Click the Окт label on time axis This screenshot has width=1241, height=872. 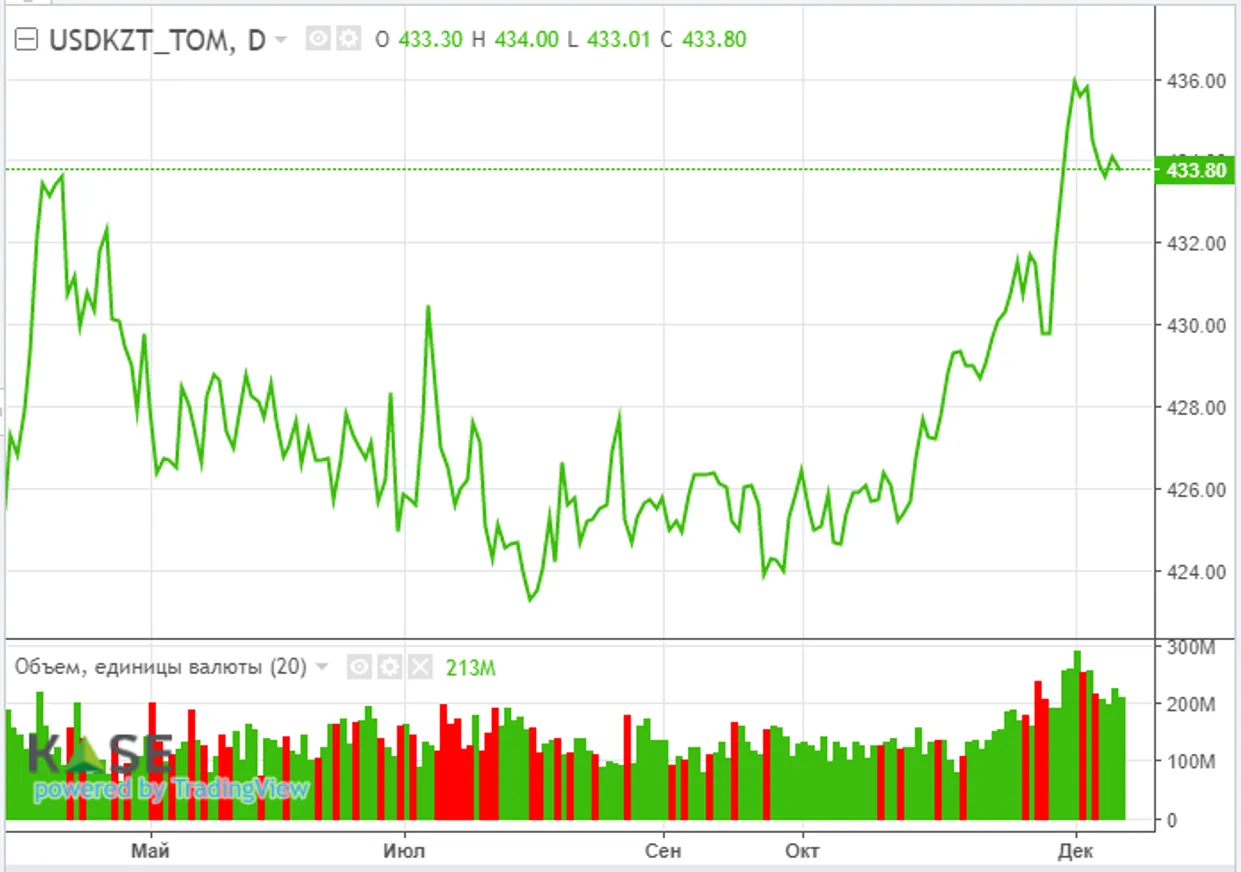[802, 851]
